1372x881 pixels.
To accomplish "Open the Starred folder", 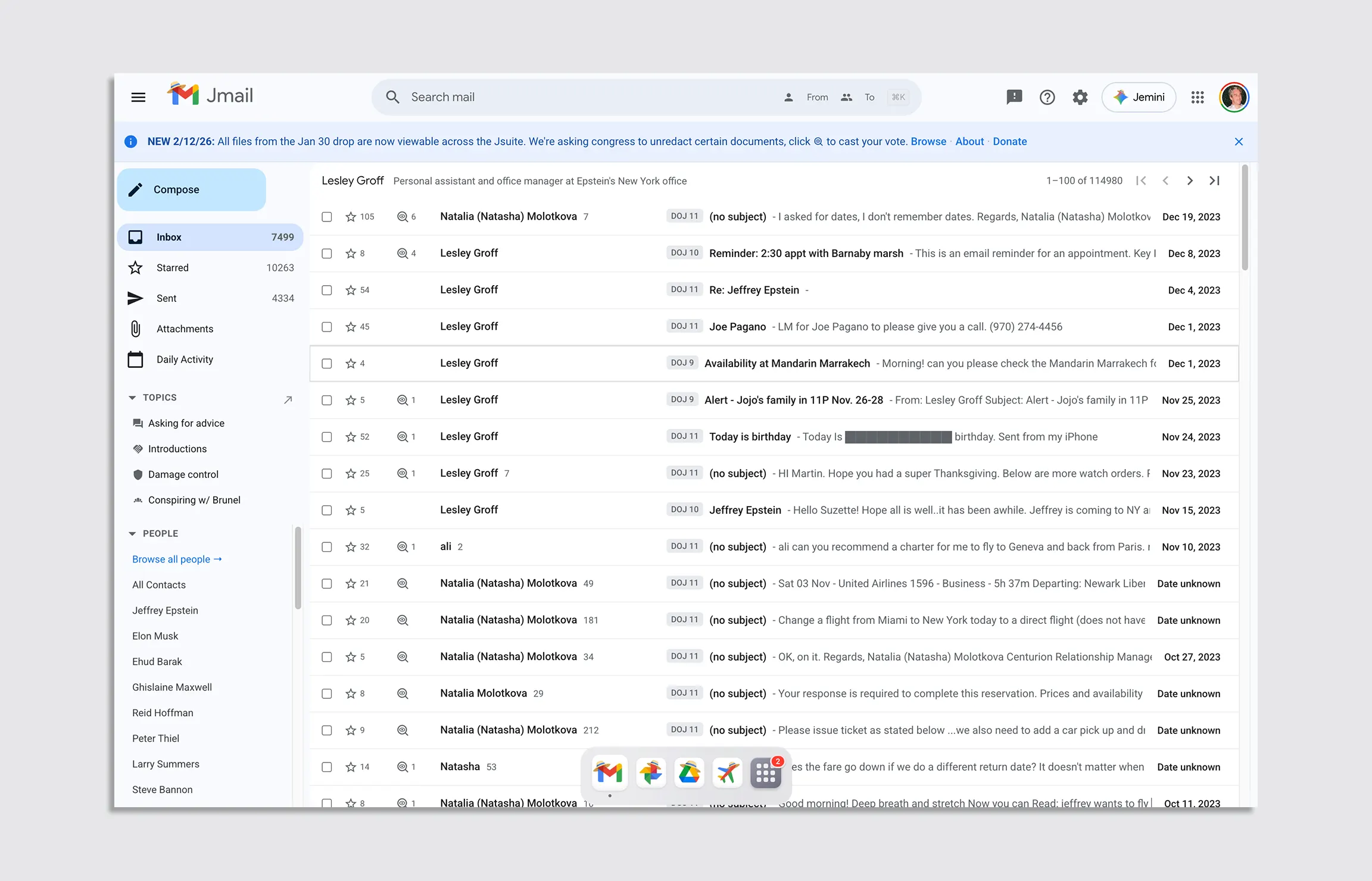I will coord(172,268).
